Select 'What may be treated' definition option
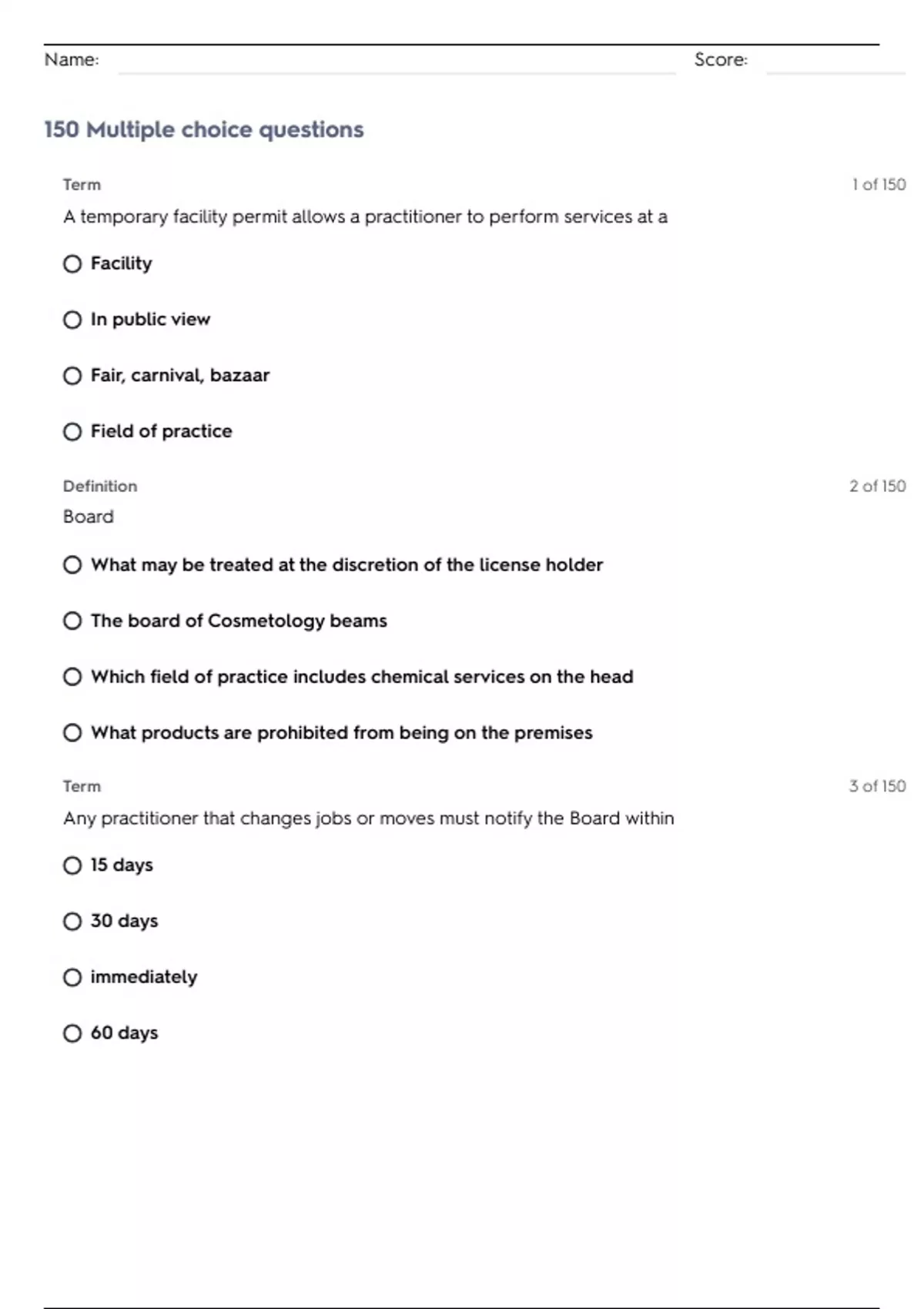 72,565
